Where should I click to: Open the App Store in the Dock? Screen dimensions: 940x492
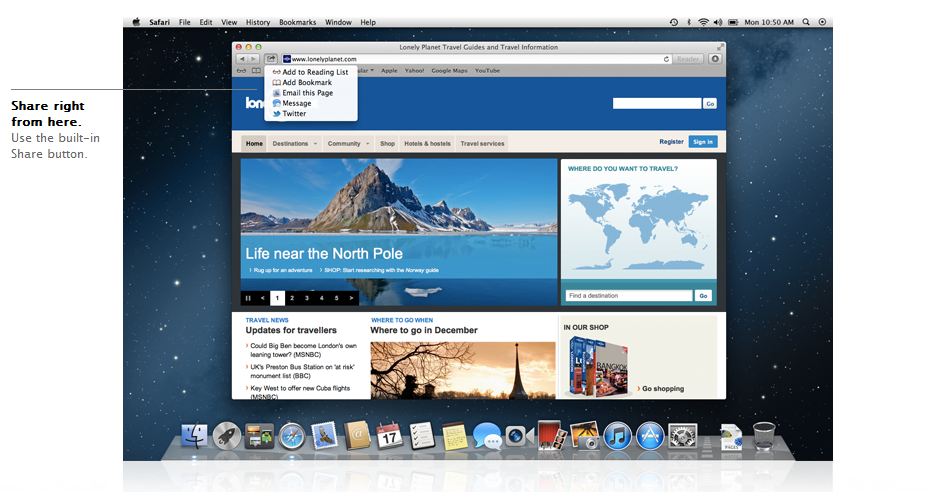click(x=650, y=436)
